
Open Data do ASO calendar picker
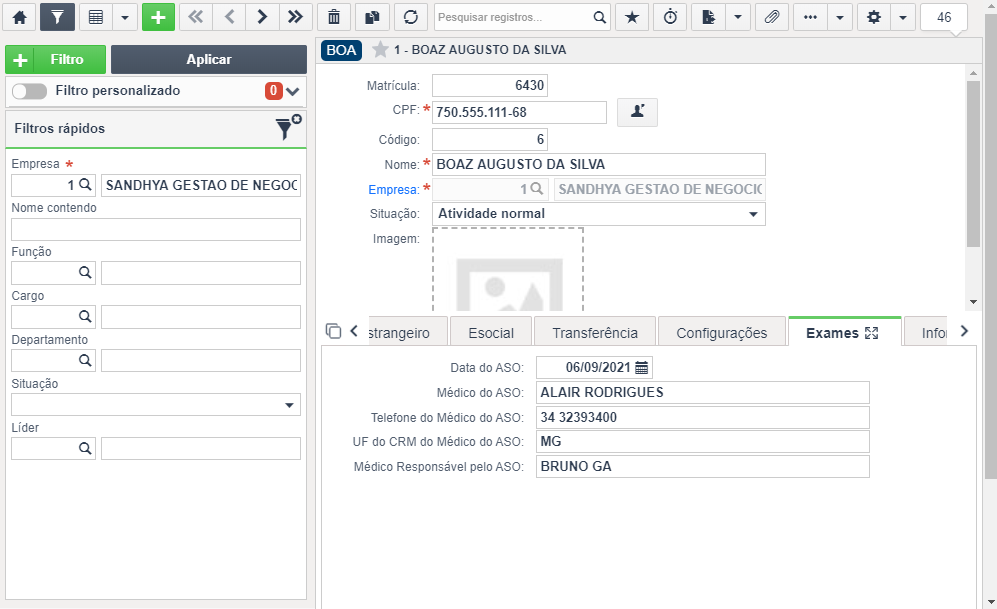642,367
